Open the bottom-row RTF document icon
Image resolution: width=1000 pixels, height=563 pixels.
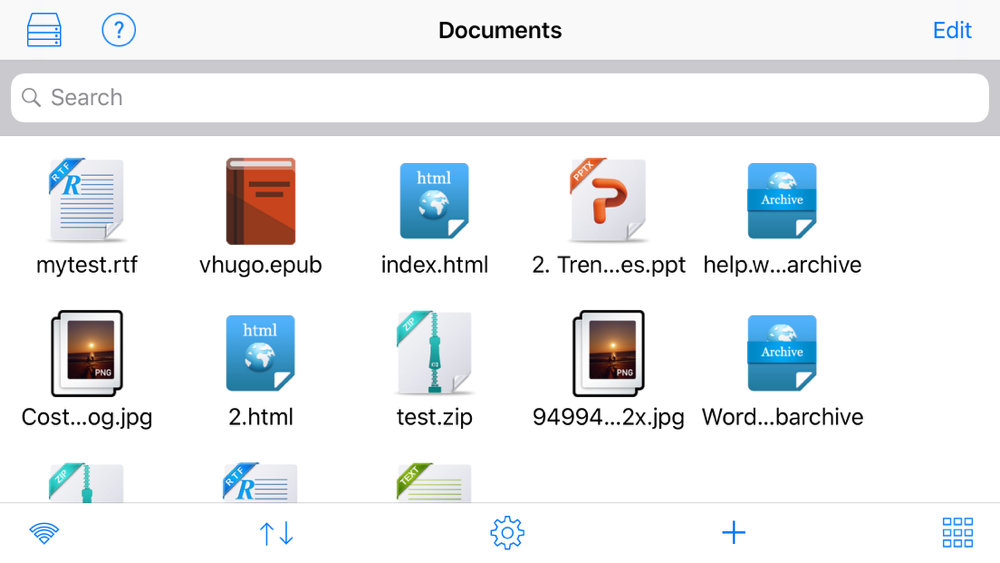click(261, 483)
